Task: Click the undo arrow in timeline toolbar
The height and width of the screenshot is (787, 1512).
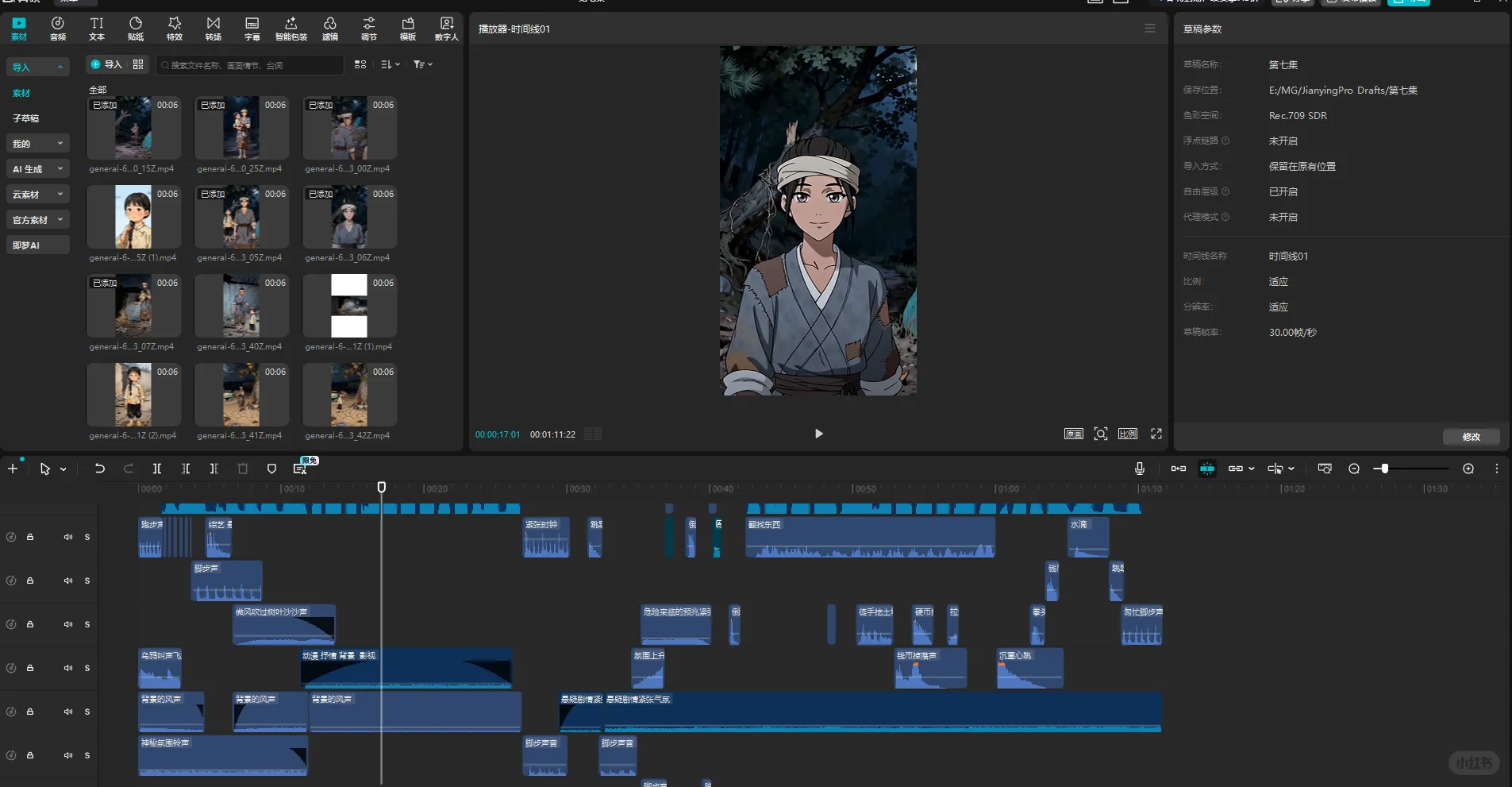Action: [x=99, y=469]
